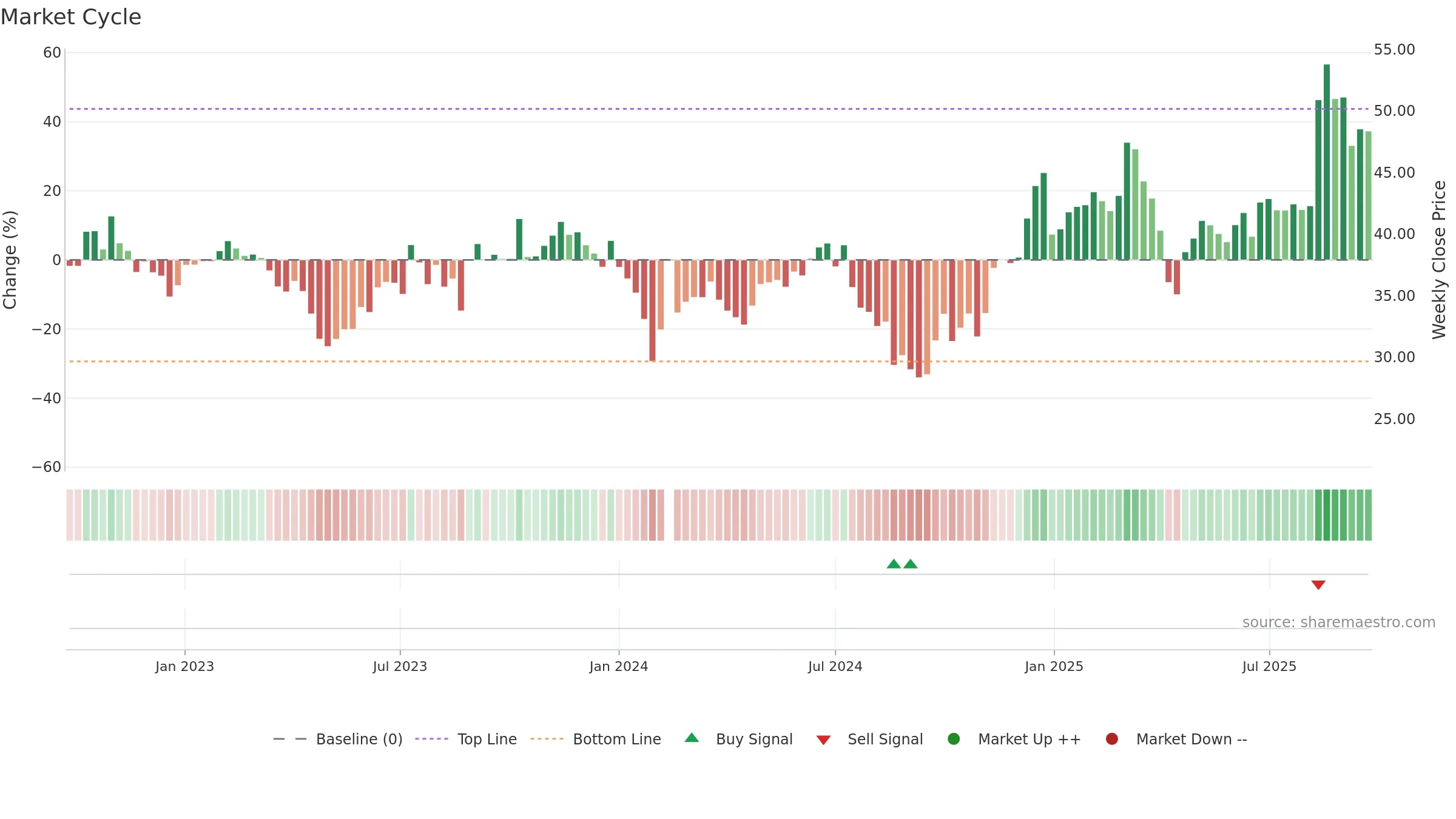Click the Jul 2025 axis label

1269,667
